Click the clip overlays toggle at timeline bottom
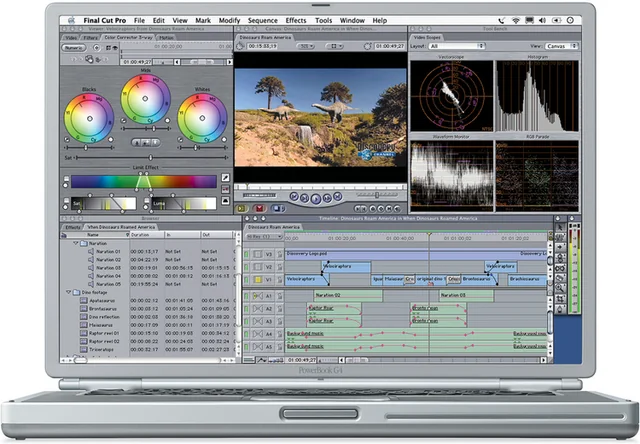 coord(262,360)
